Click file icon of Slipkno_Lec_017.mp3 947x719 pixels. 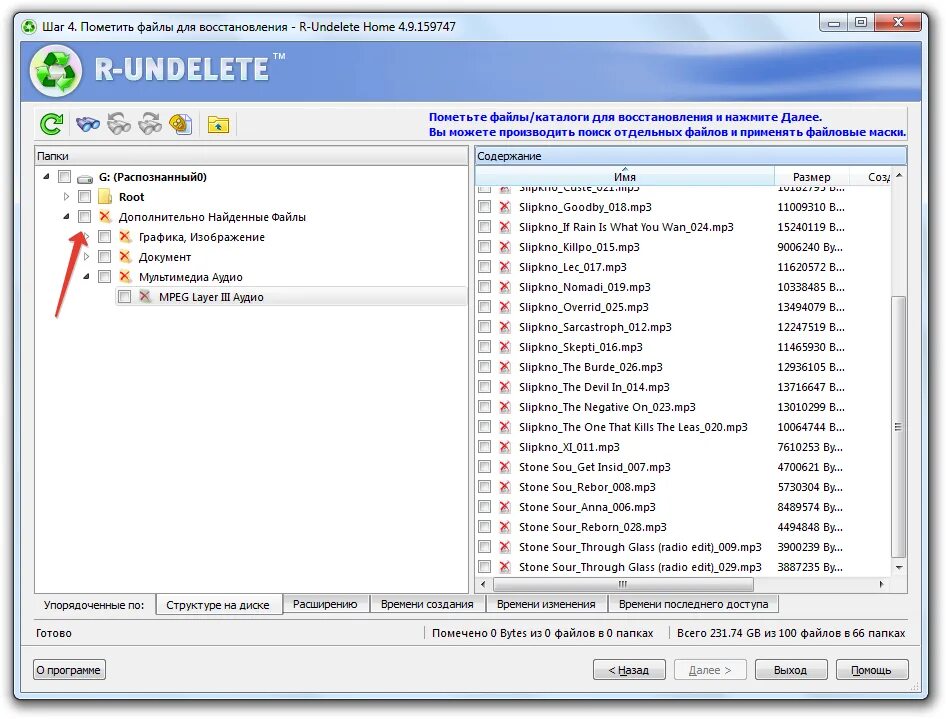click(504, 266)
